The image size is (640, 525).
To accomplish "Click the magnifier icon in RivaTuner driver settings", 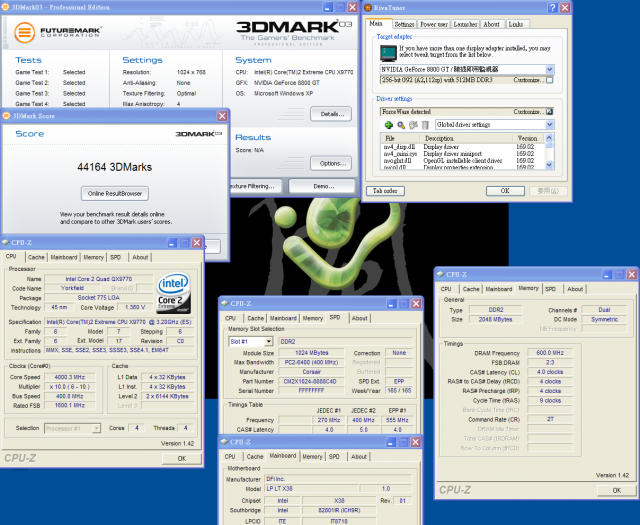I will 401,125.
